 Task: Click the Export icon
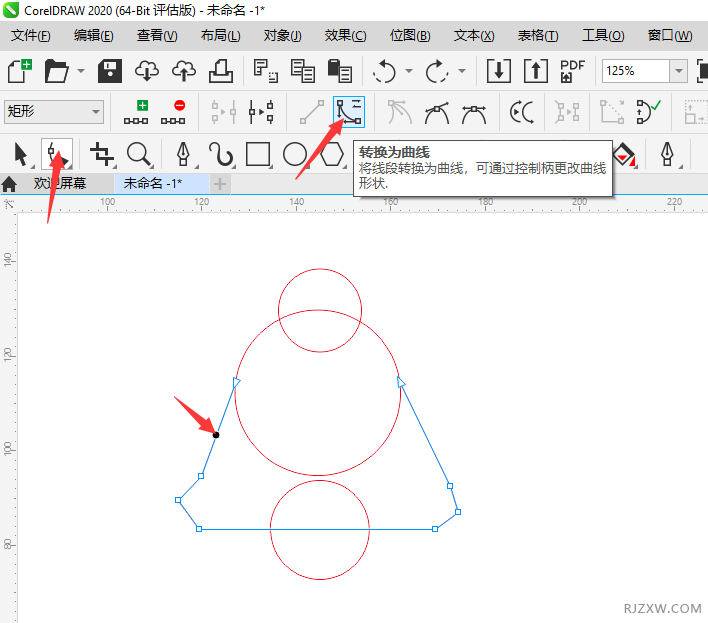[x=536, y=71]
